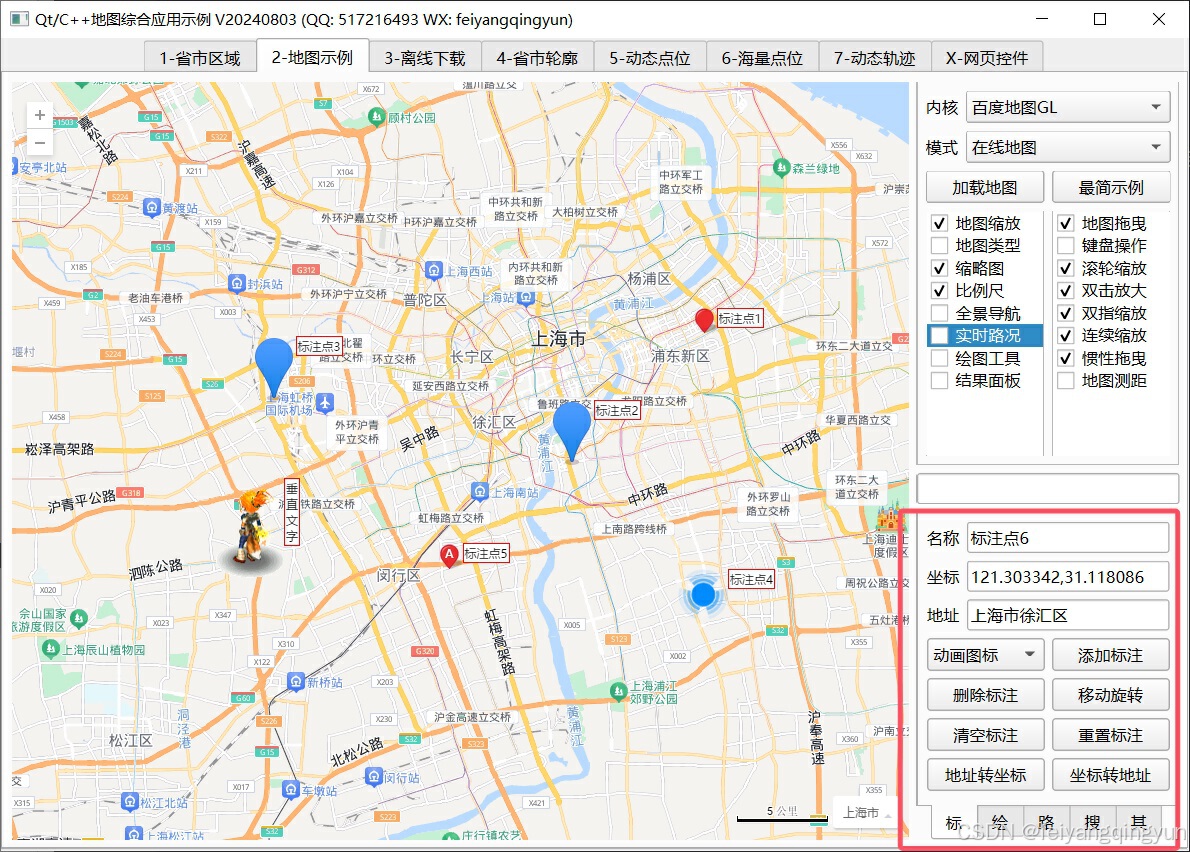Enable the 实时路况 traffic checkbox
Image resolution: width=1190 pixels, height=852 pixels.
click(938, 335)
